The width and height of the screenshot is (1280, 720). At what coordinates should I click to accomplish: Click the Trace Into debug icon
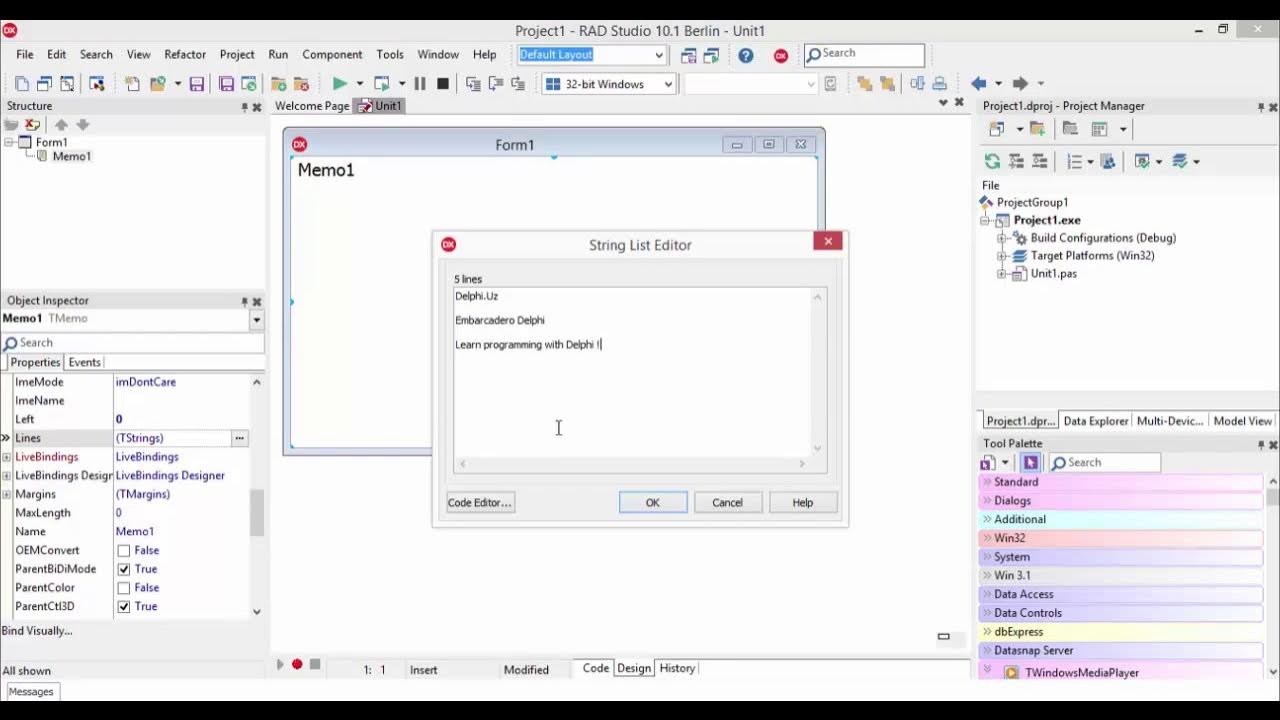click(473, 84)
